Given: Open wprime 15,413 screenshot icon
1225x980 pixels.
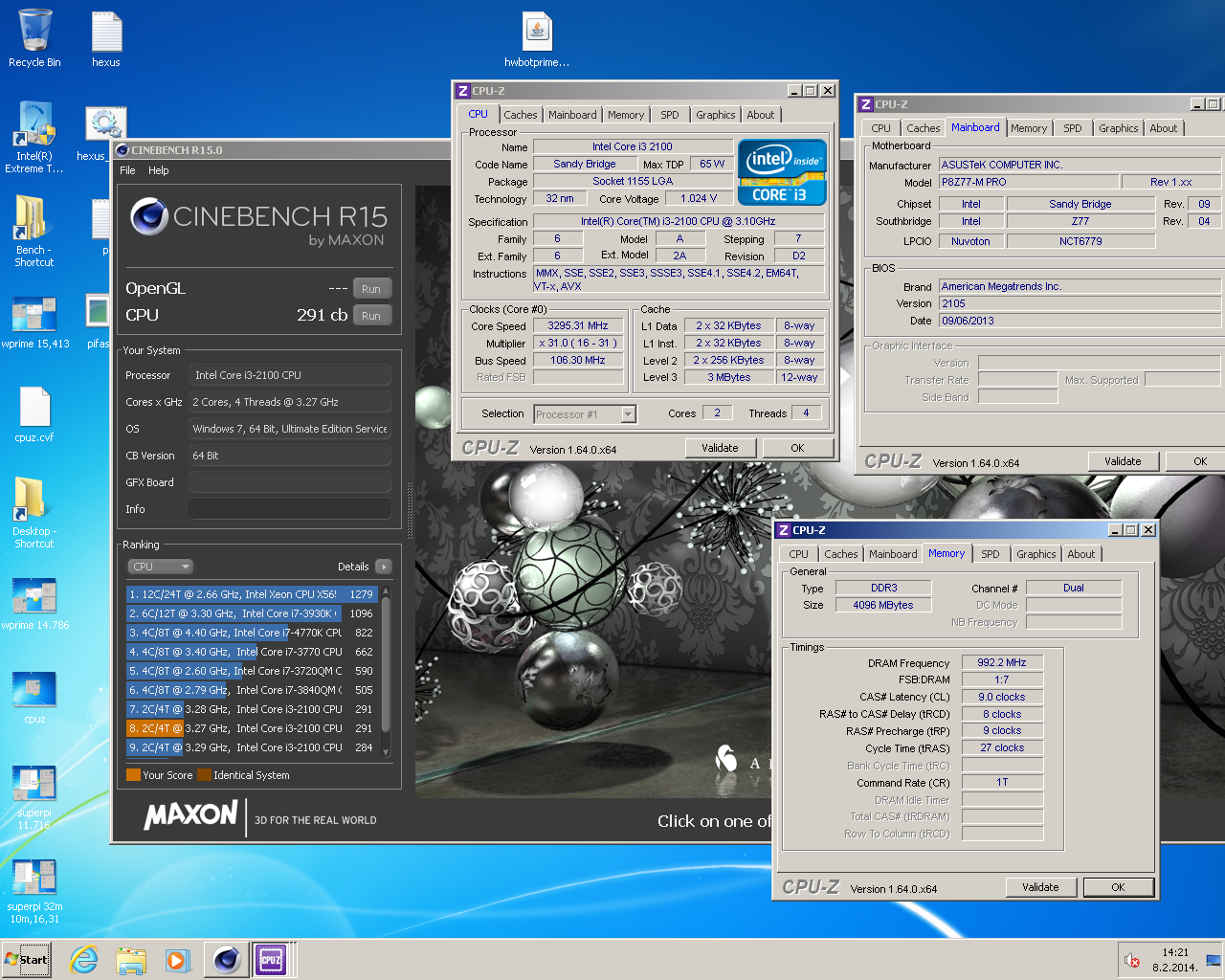Looking at the screenshot, I should pyautogui.click(x=34, y=323).
